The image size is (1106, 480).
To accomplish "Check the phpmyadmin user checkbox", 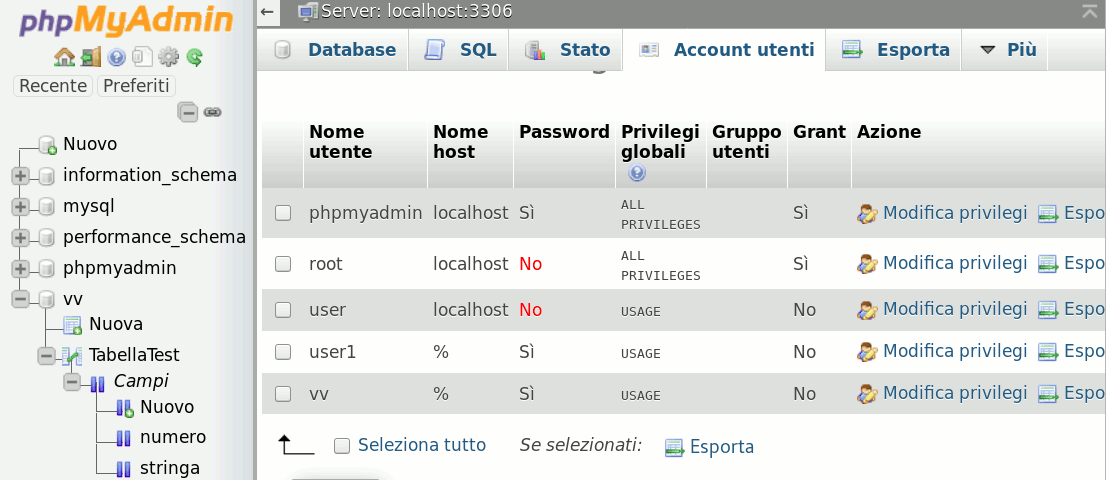I will point(283,213).
